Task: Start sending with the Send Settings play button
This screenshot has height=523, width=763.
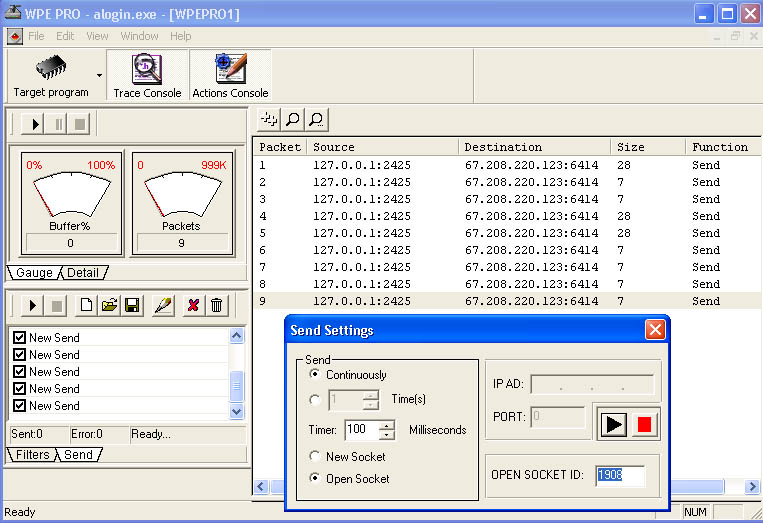Action: (613, 424)
